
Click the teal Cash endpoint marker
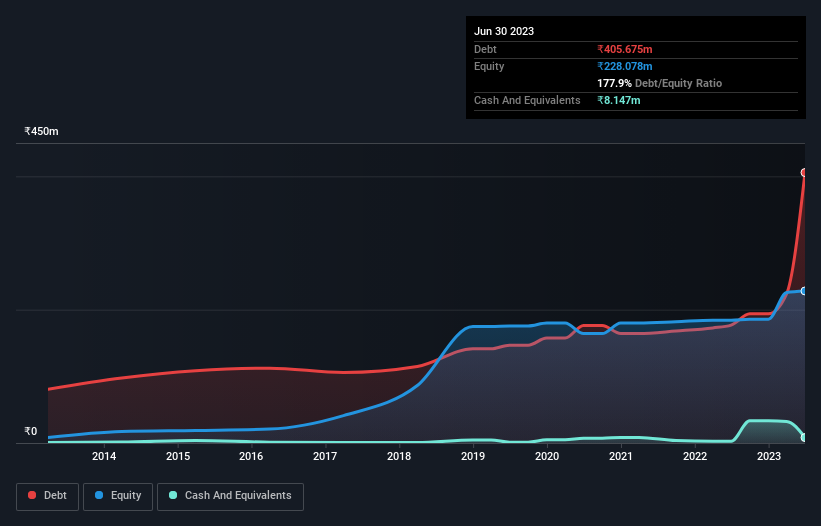[x=804, y=437]
